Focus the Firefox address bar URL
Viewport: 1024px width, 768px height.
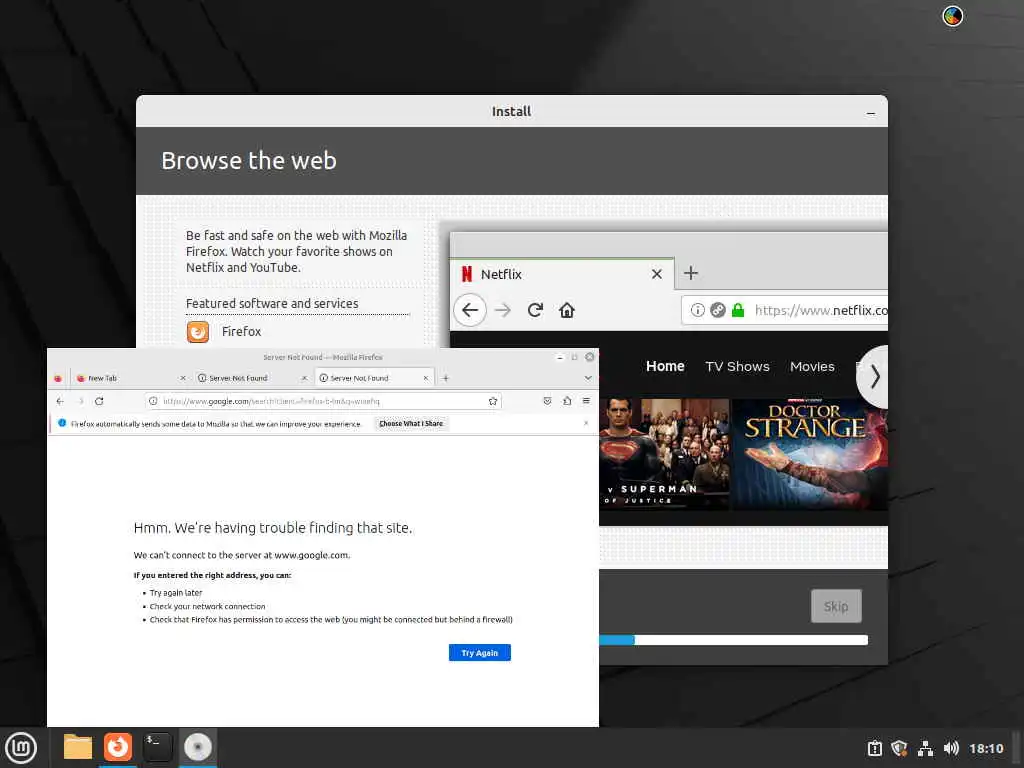(x=323, y=401)
